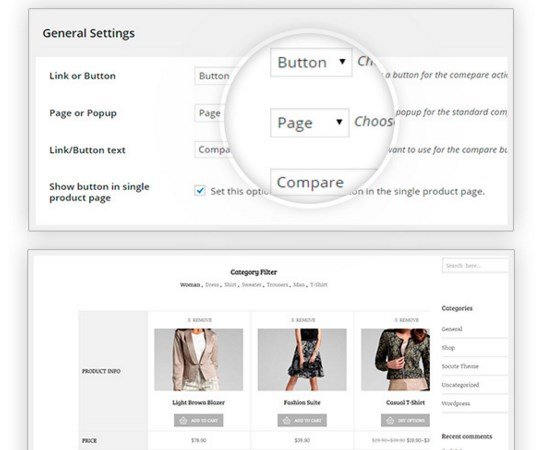Select the T-Shirt category filter

click(x=319, y=285)
